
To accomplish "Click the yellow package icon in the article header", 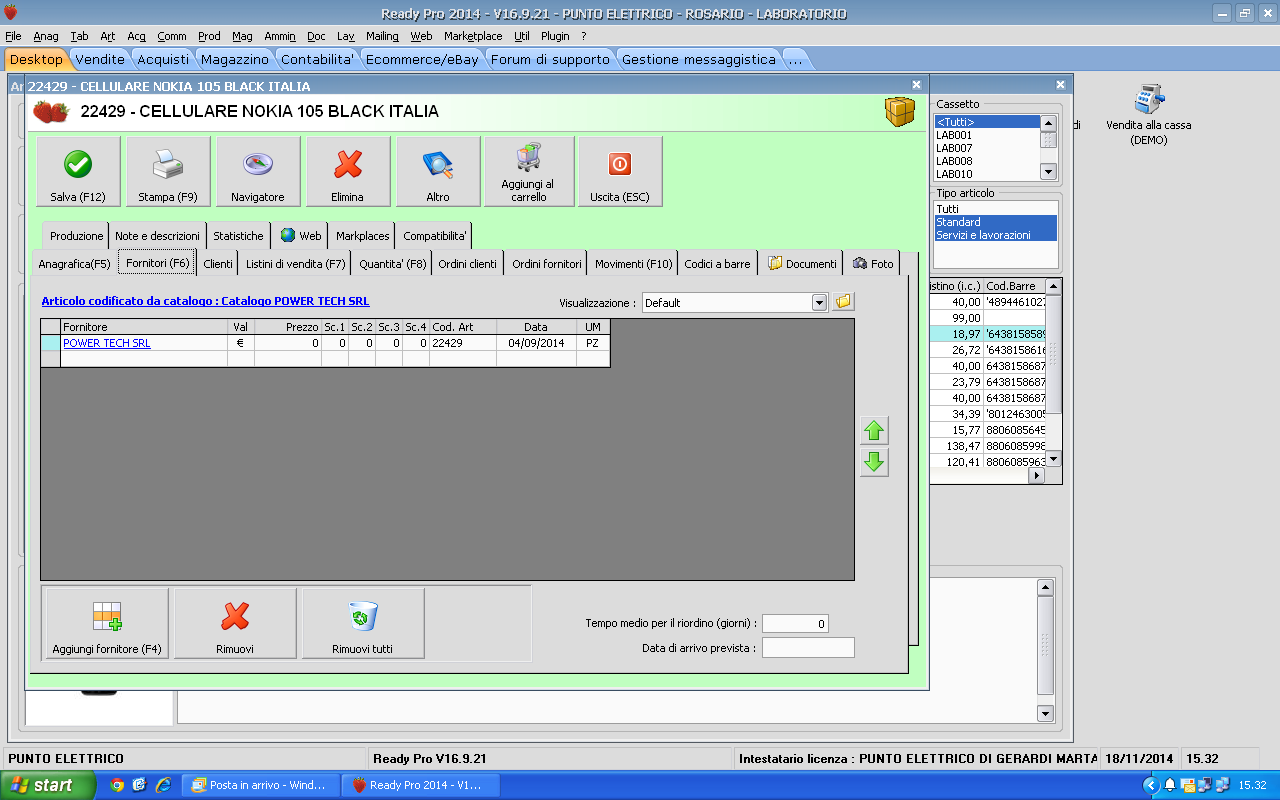I will click(900, 112).
